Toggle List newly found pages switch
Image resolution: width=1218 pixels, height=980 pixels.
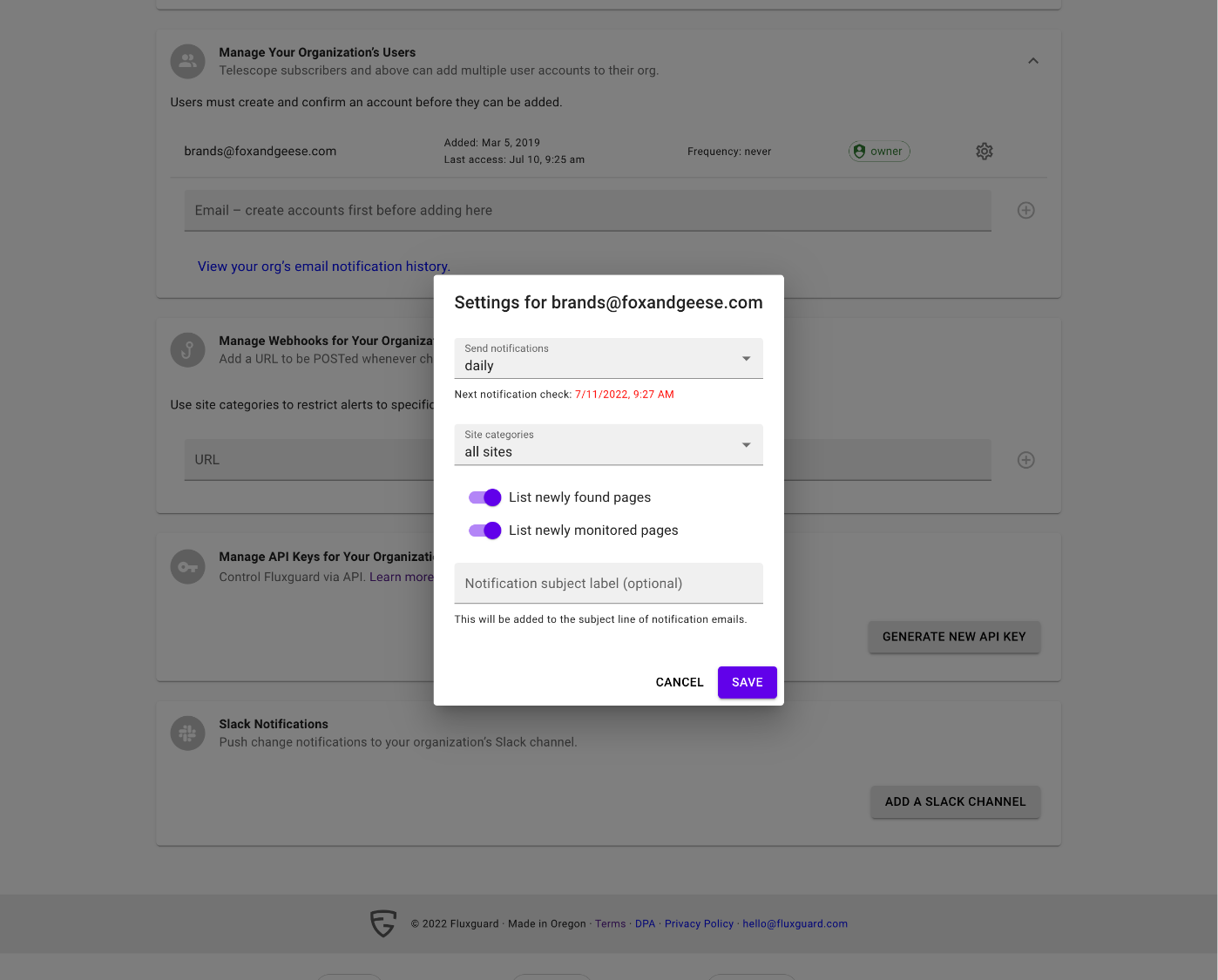click(485, 497)
